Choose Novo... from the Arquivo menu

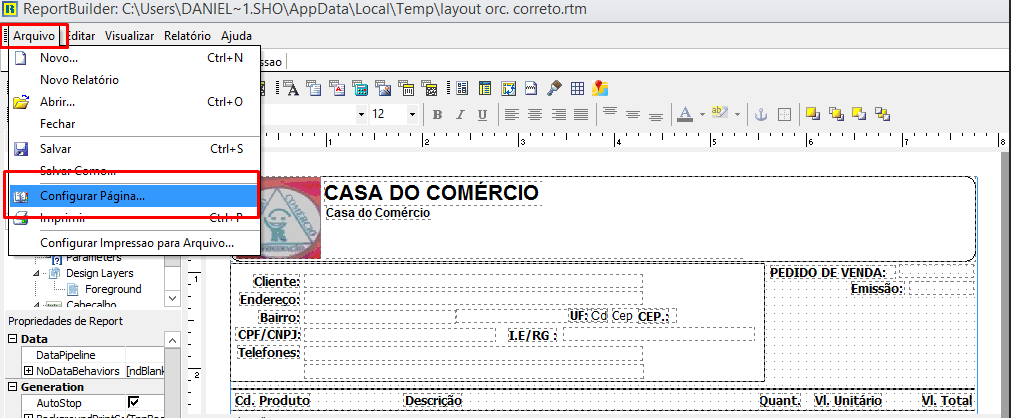[135, 58]
